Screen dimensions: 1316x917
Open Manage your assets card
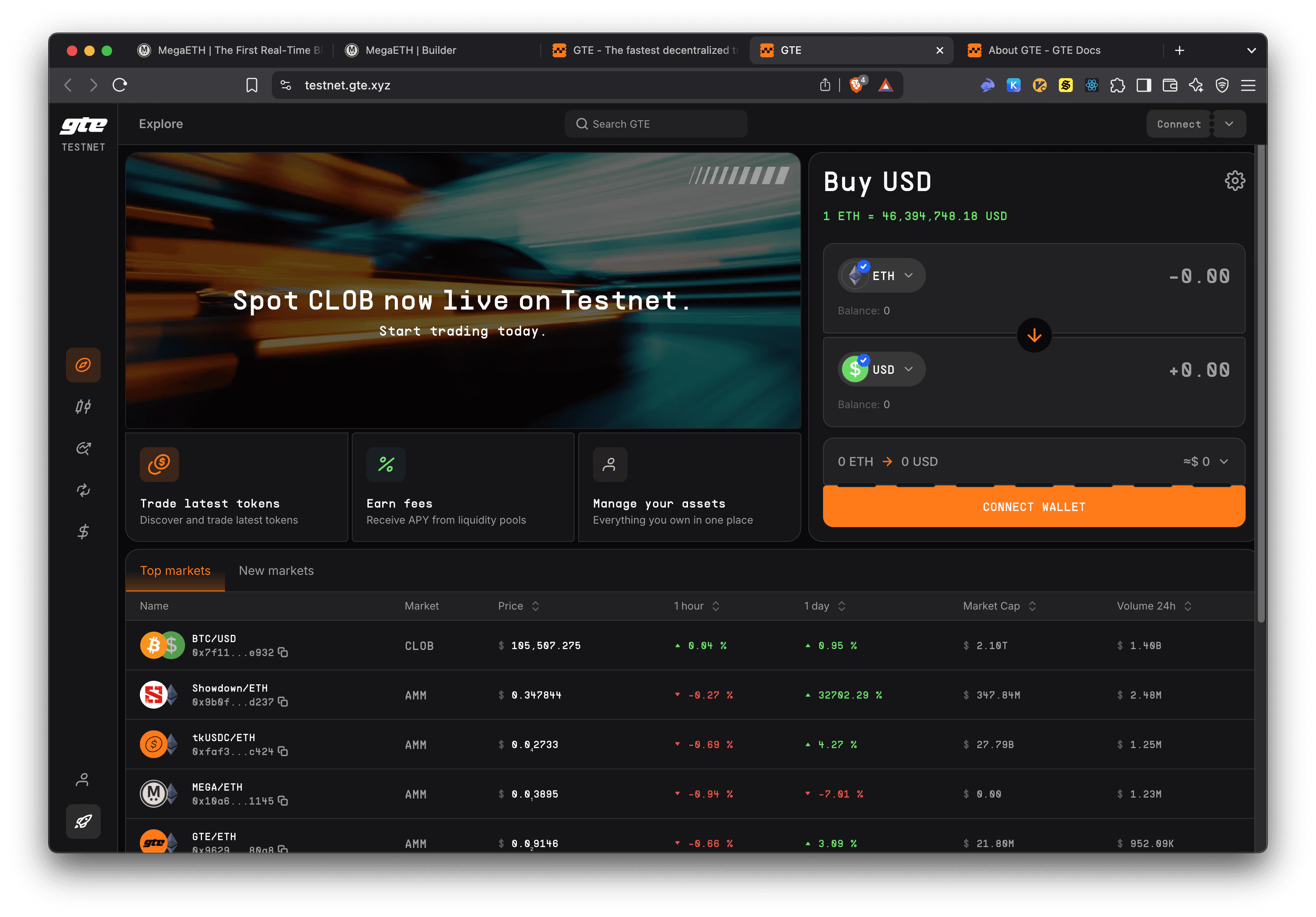click(690, 487)
